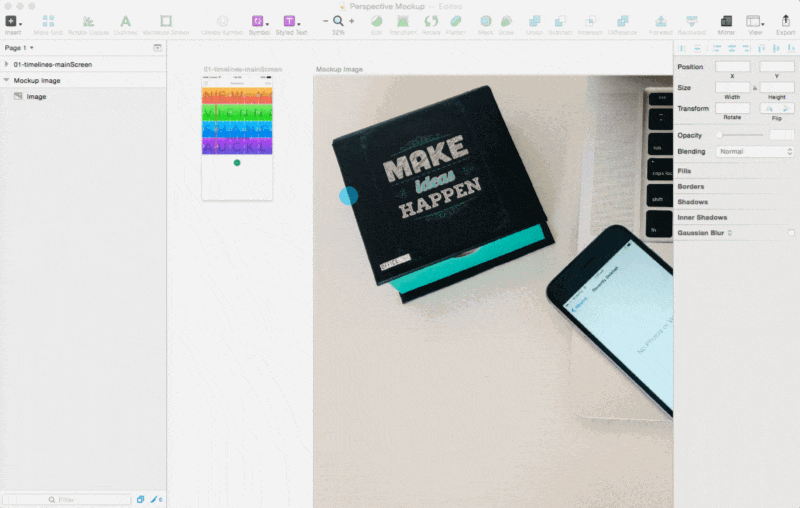Image resolution: width=800 pixels, height=508 pixels.
Task: Align layers to the top edge
Action: point(761,48)
